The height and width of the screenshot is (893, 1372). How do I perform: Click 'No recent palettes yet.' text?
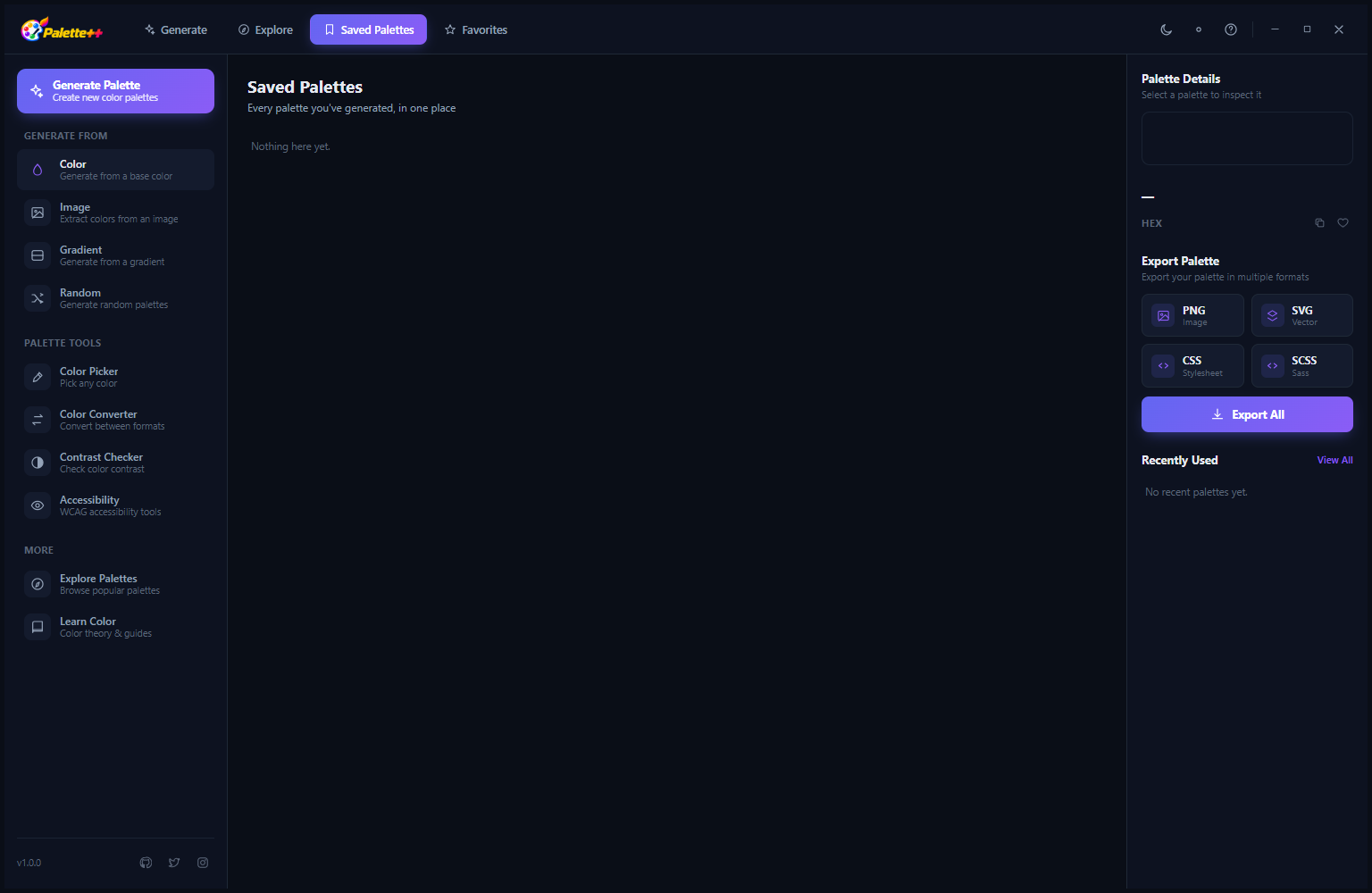tap(1196, 492)
